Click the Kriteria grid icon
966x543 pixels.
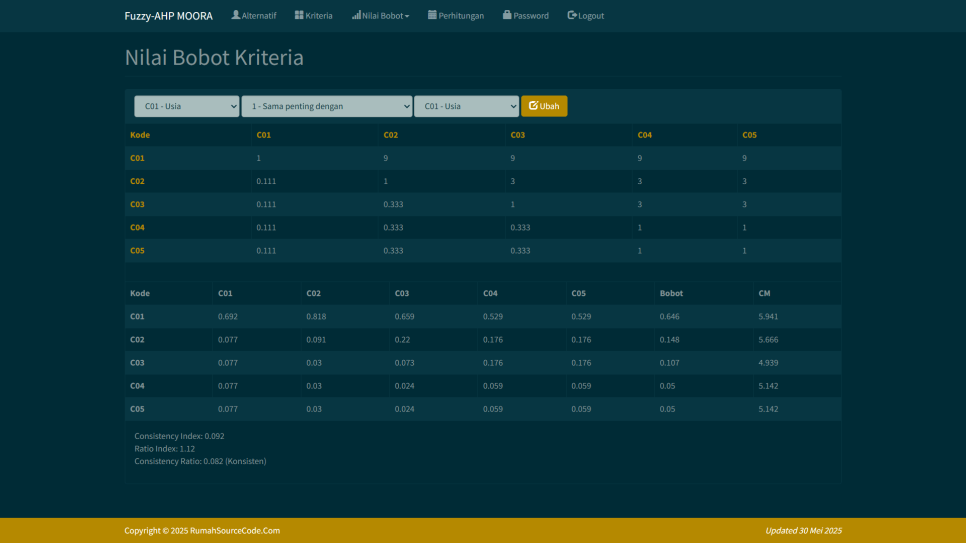click(299, 15)
